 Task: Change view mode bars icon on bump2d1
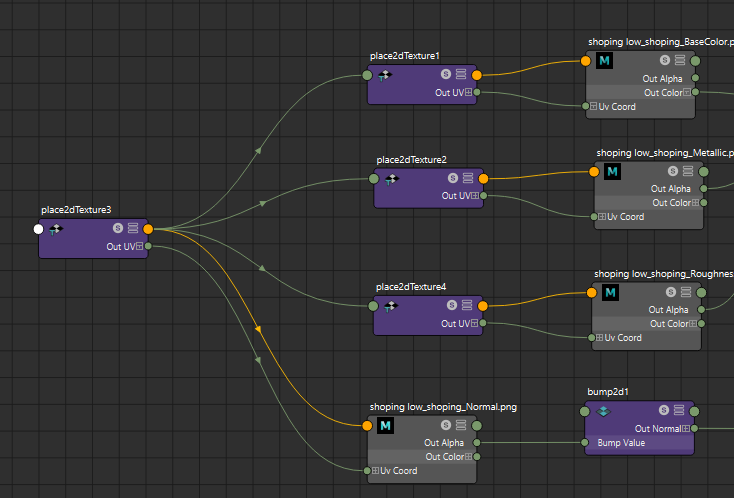tap(679, 410)
